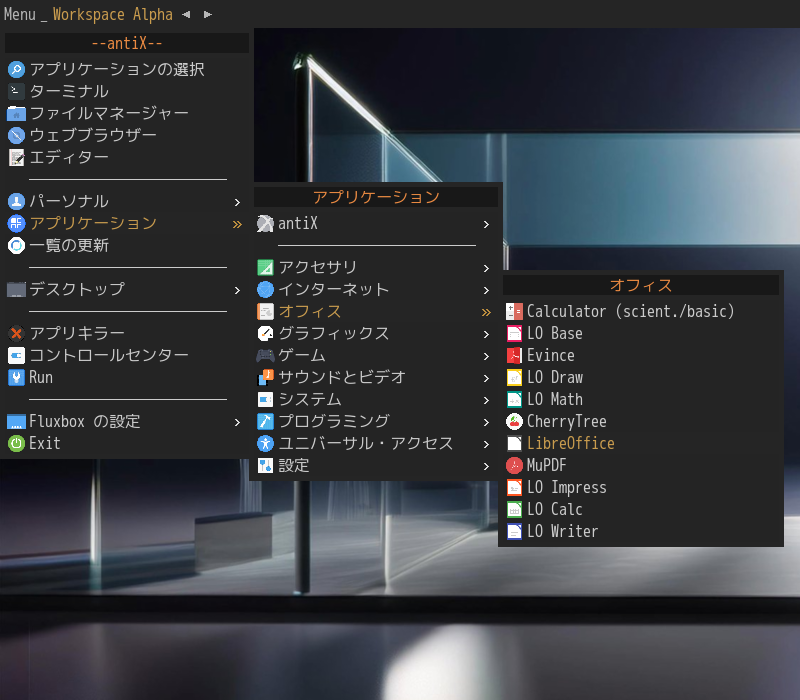The width and height of the screenshot is (800, 700).
Task: Click the ゲーム gamepad icon
Action: pos(265,356)
